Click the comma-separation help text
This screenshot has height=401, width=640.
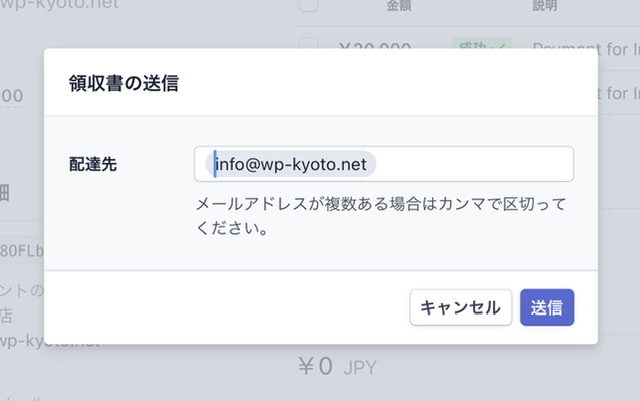pos(381,216)
